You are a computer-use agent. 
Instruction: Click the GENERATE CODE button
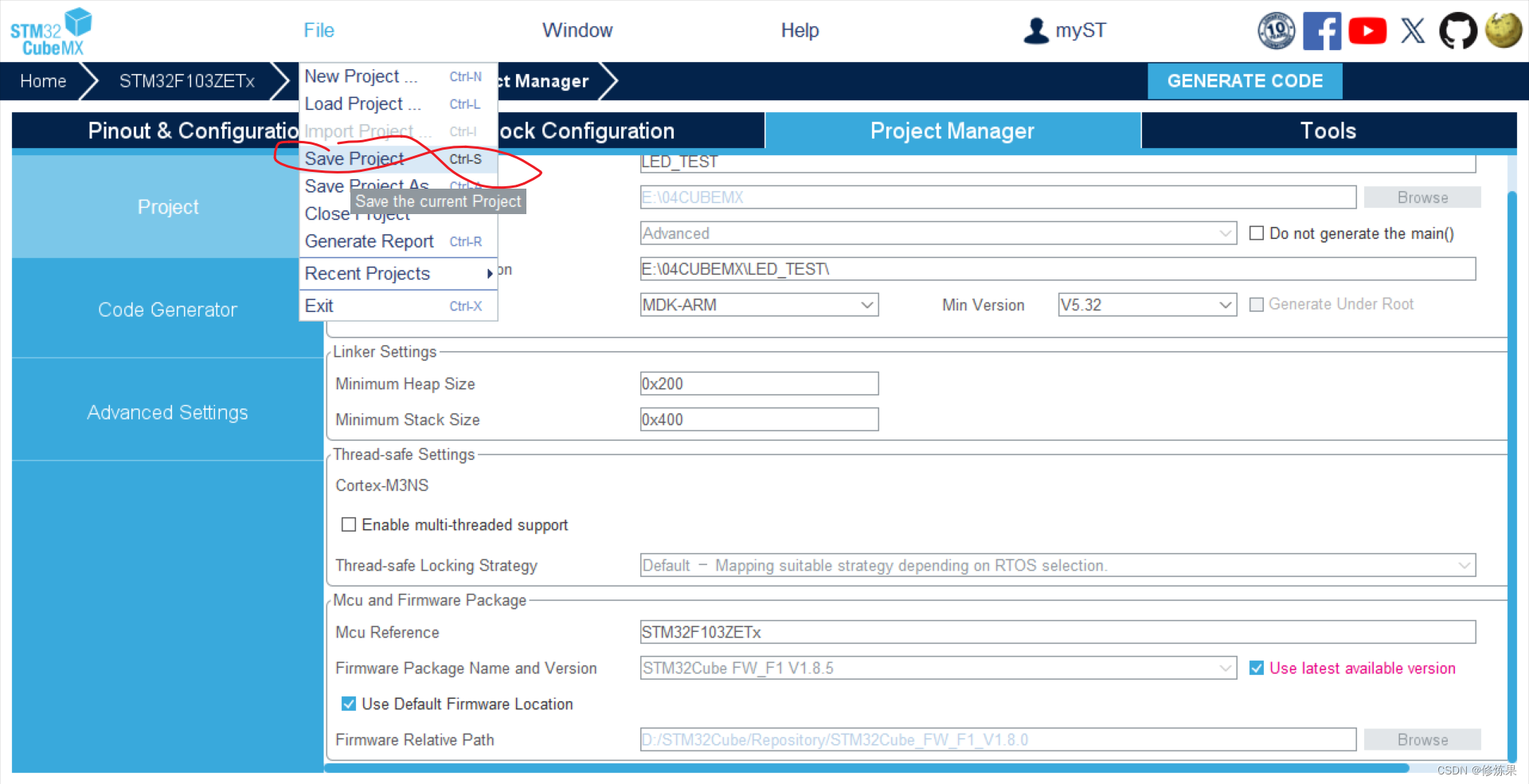pyautogui.click(x=1245, y=81)
